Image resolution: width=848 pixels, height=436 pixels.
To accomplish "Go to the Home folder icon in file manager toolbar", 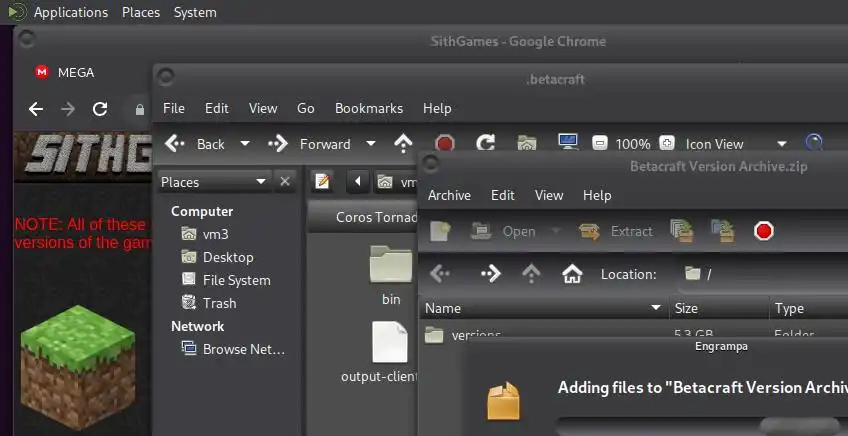I will click(x=527, y=143).
